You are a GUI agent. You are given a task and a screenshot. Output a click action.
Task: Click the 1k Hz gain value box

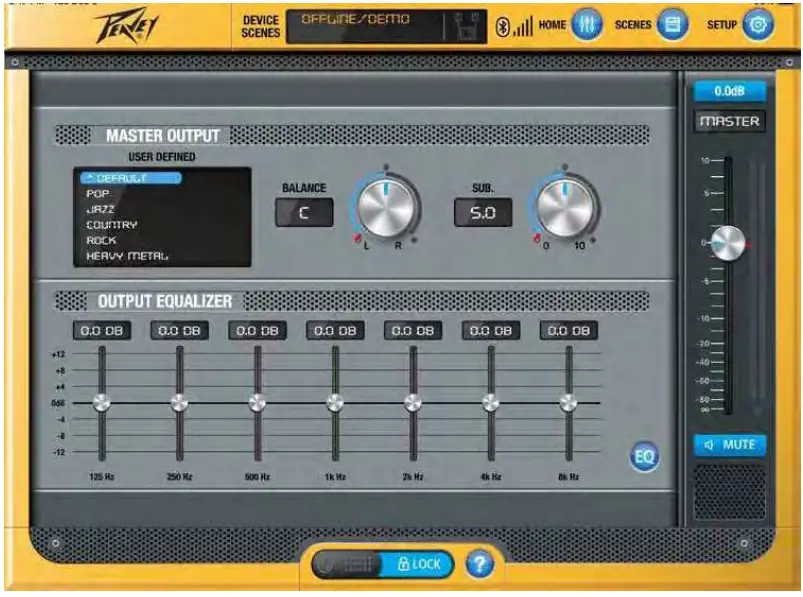click(335, 331)
